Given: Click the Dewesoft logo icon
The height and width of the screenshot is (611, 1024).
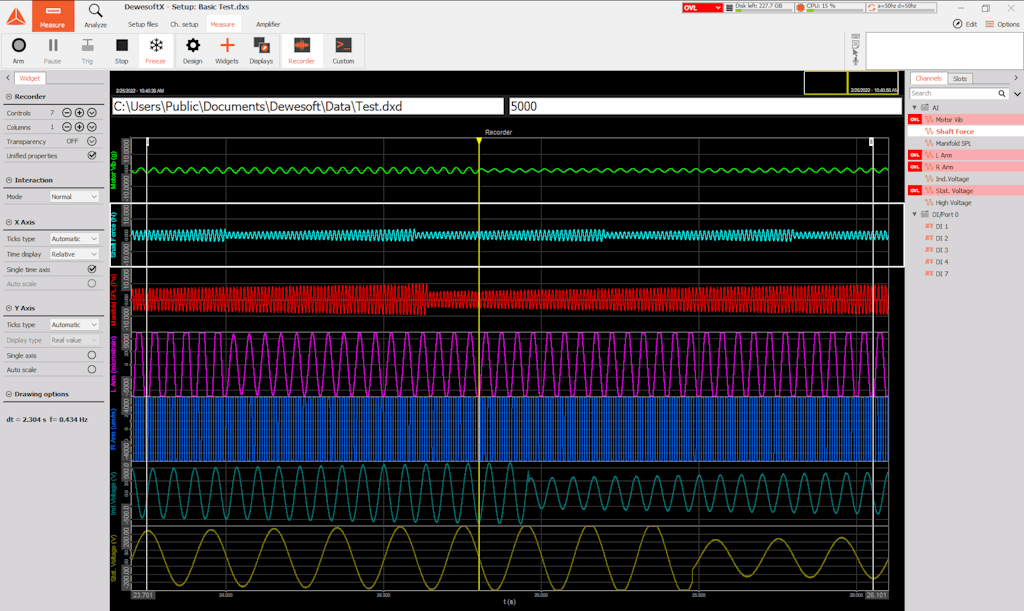Looking at the screenshot, I should [x=16, y=15].
